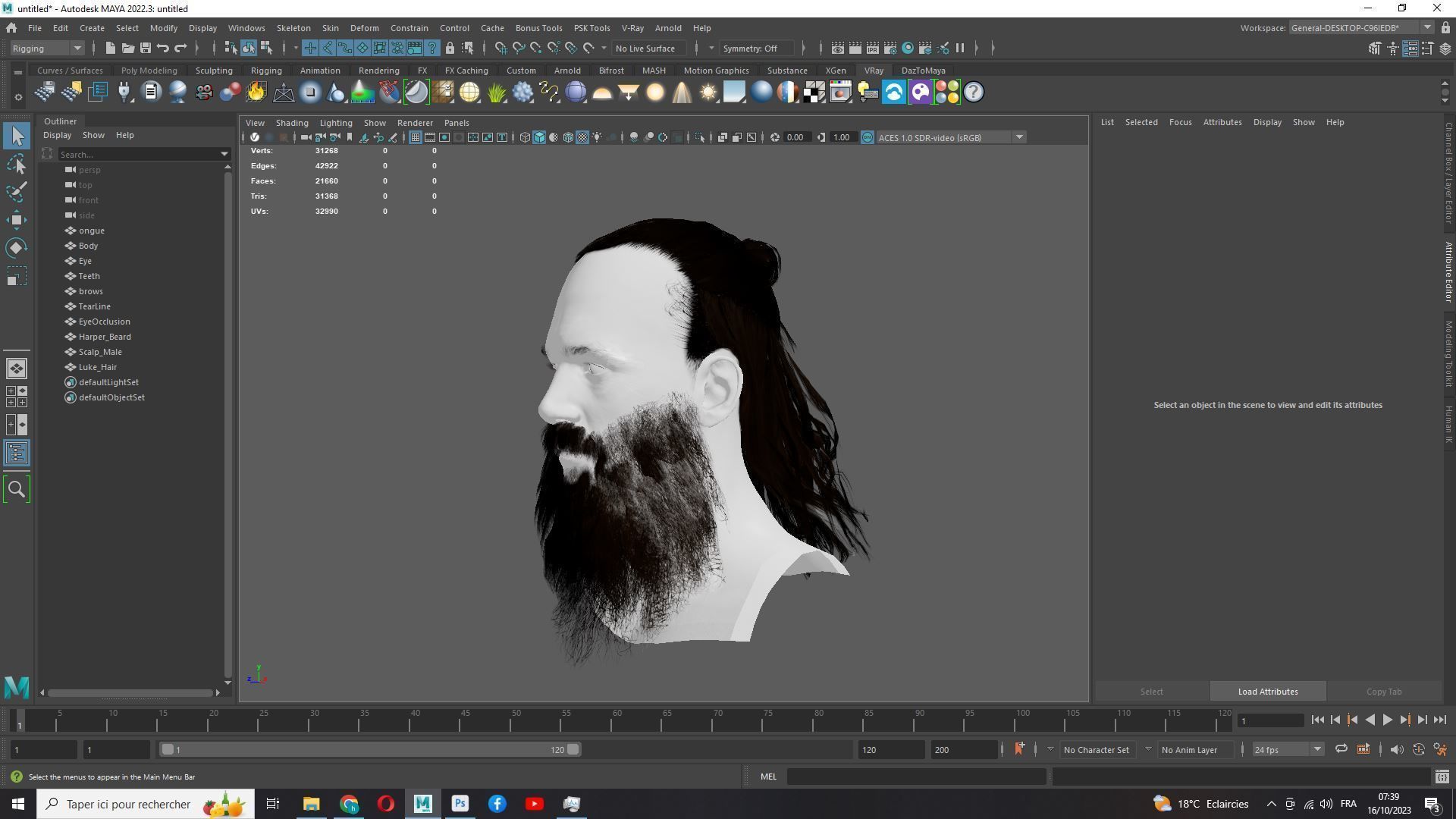The height and width of the screenshot is (819, 1456).
Task: Go to start of playback range
Action: click(1317, 720)
